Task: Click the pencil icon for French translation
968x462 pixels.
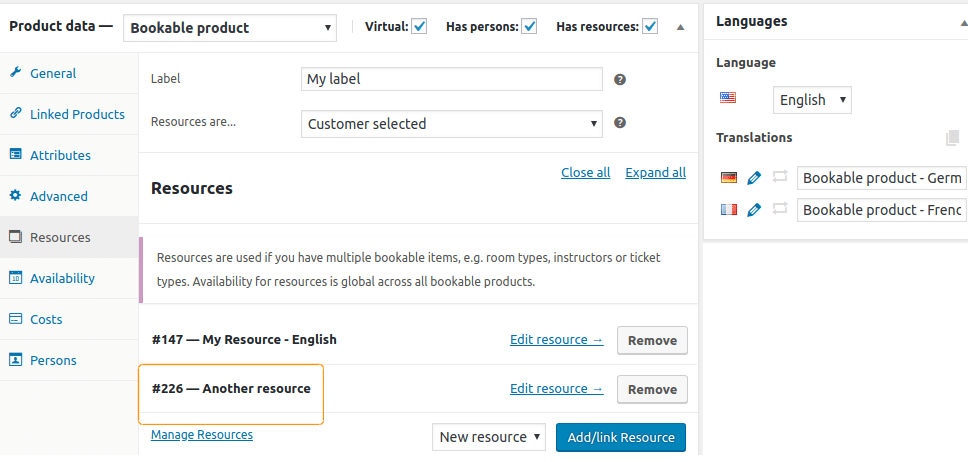Action: coord(754,210)
